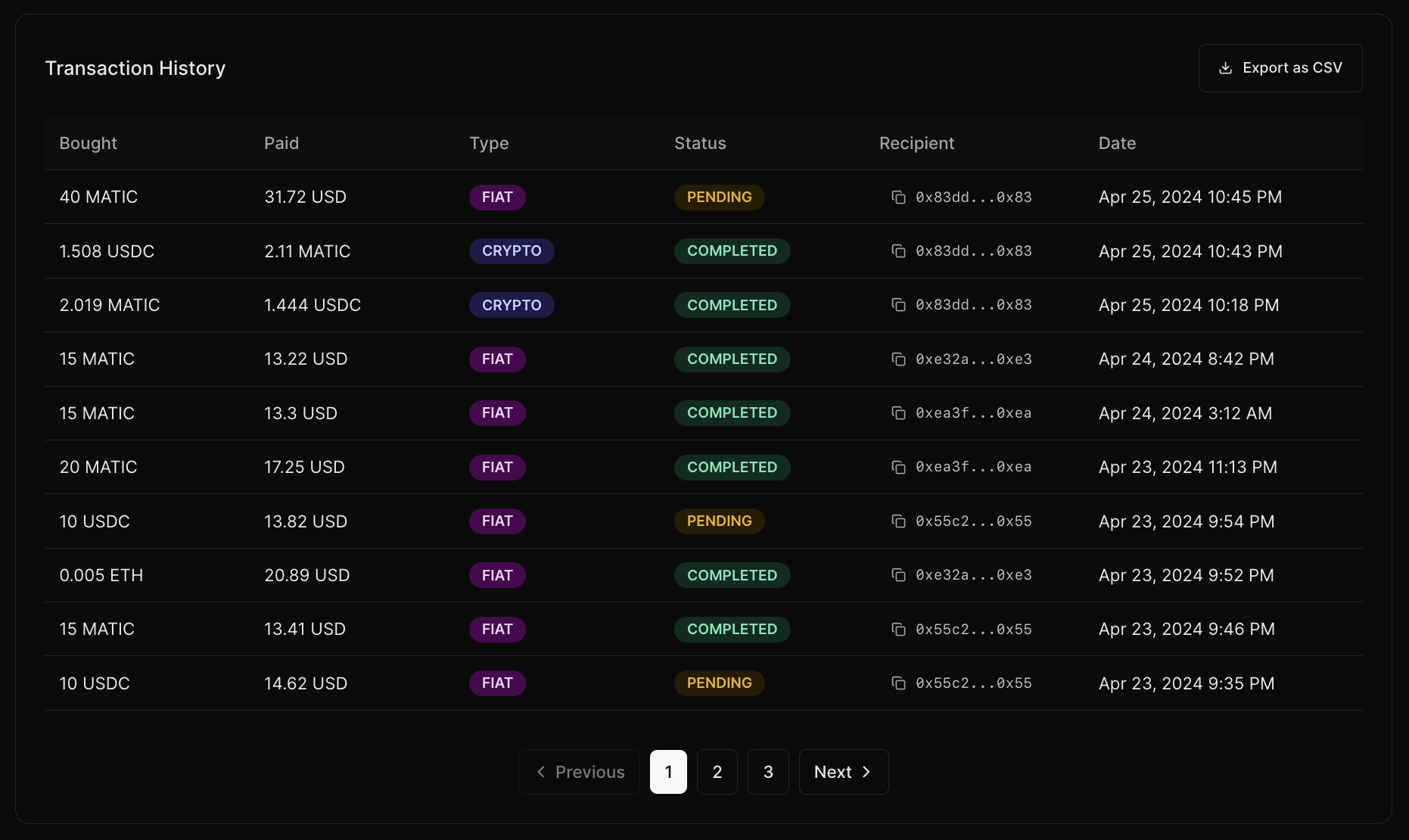Click the FIAT badge on the 14.62 USD transaction
Image resolution: width=1409 pixels, height=840 pixels.
coord(497,683)
